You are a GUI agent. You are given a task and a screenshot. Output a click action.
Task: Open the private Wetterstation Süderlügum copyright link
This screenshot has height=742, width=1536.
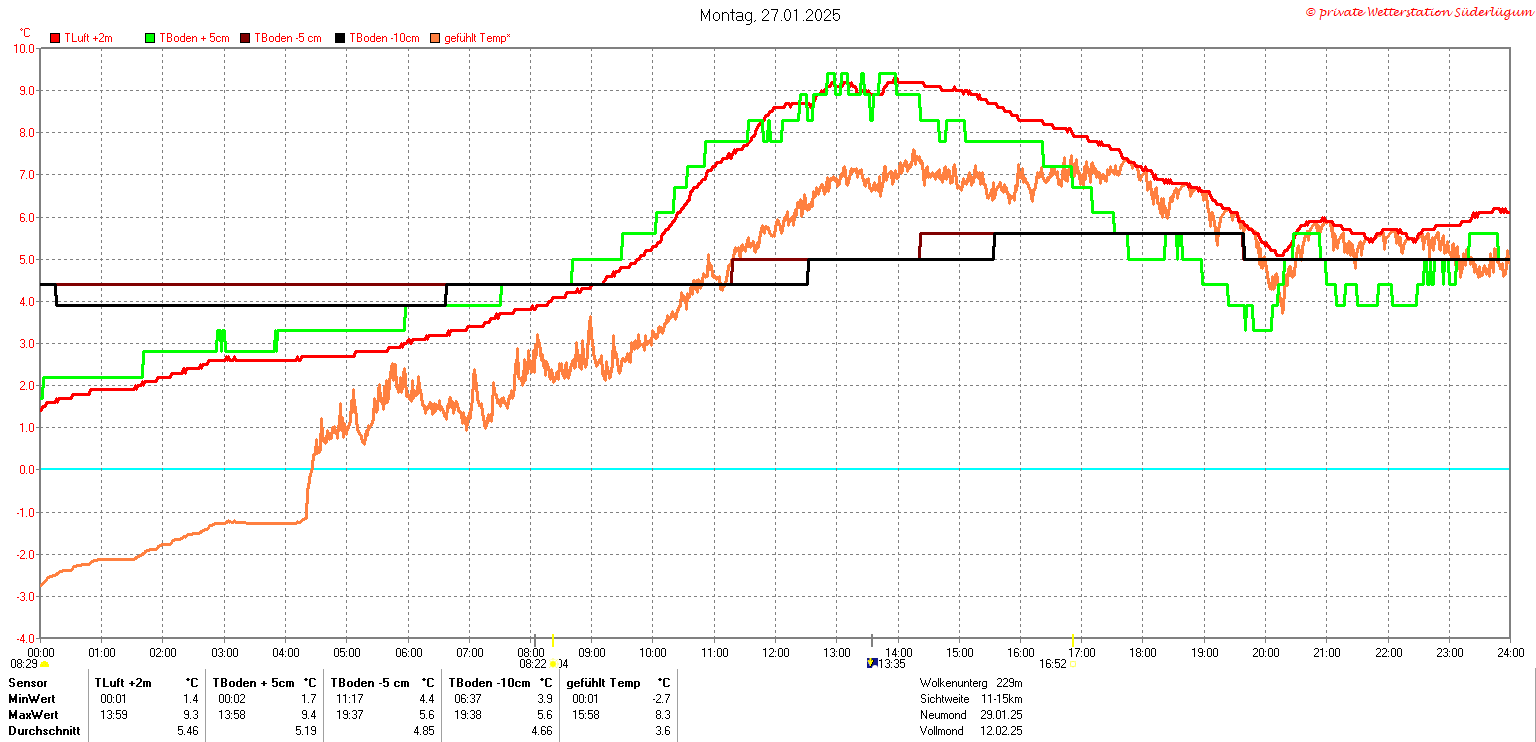point(1418,11)
